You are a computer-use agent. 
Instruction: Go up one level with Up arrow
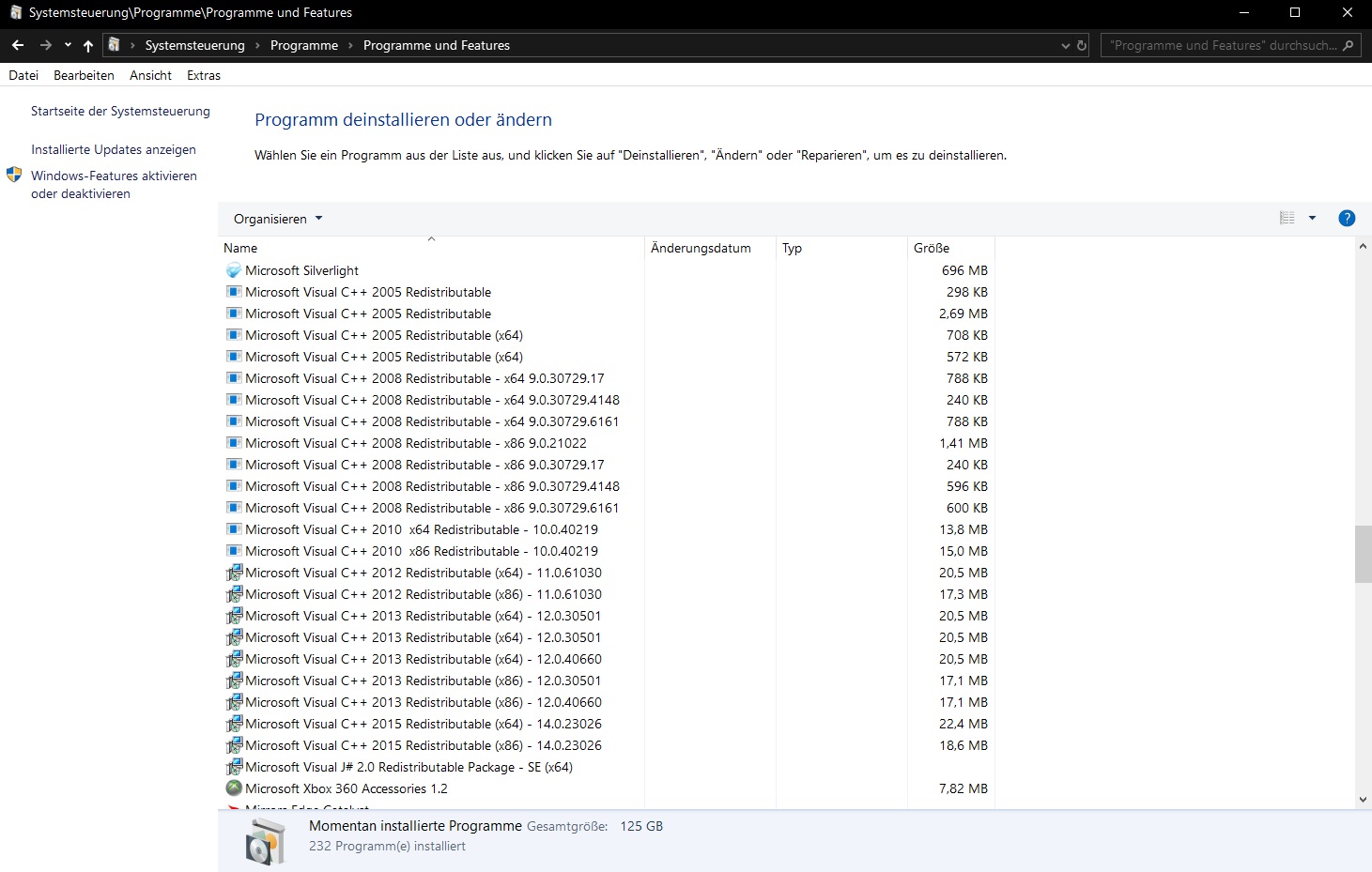[x=88, y=45]
